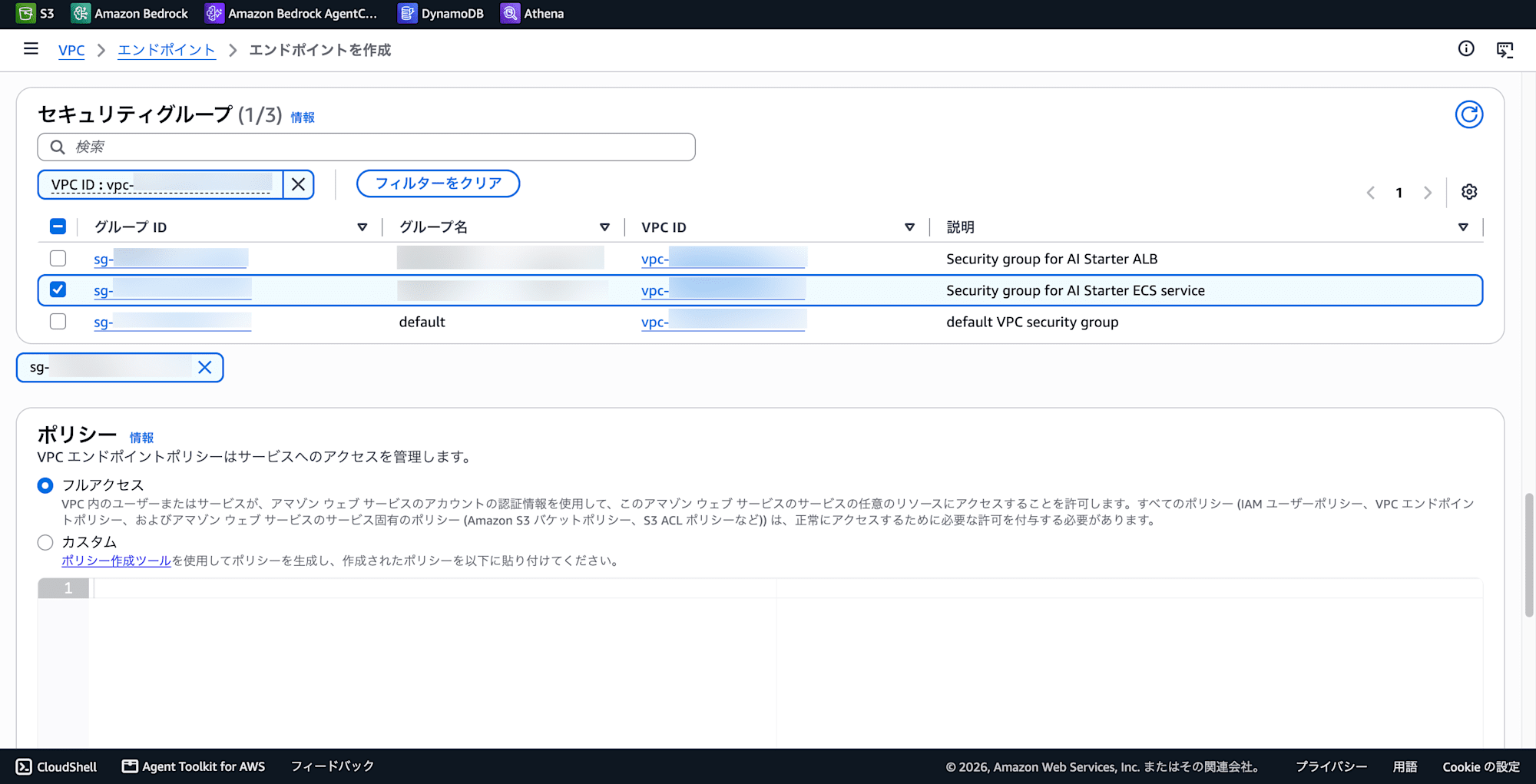Check the default VPC security group

click(x=58, y=321)
